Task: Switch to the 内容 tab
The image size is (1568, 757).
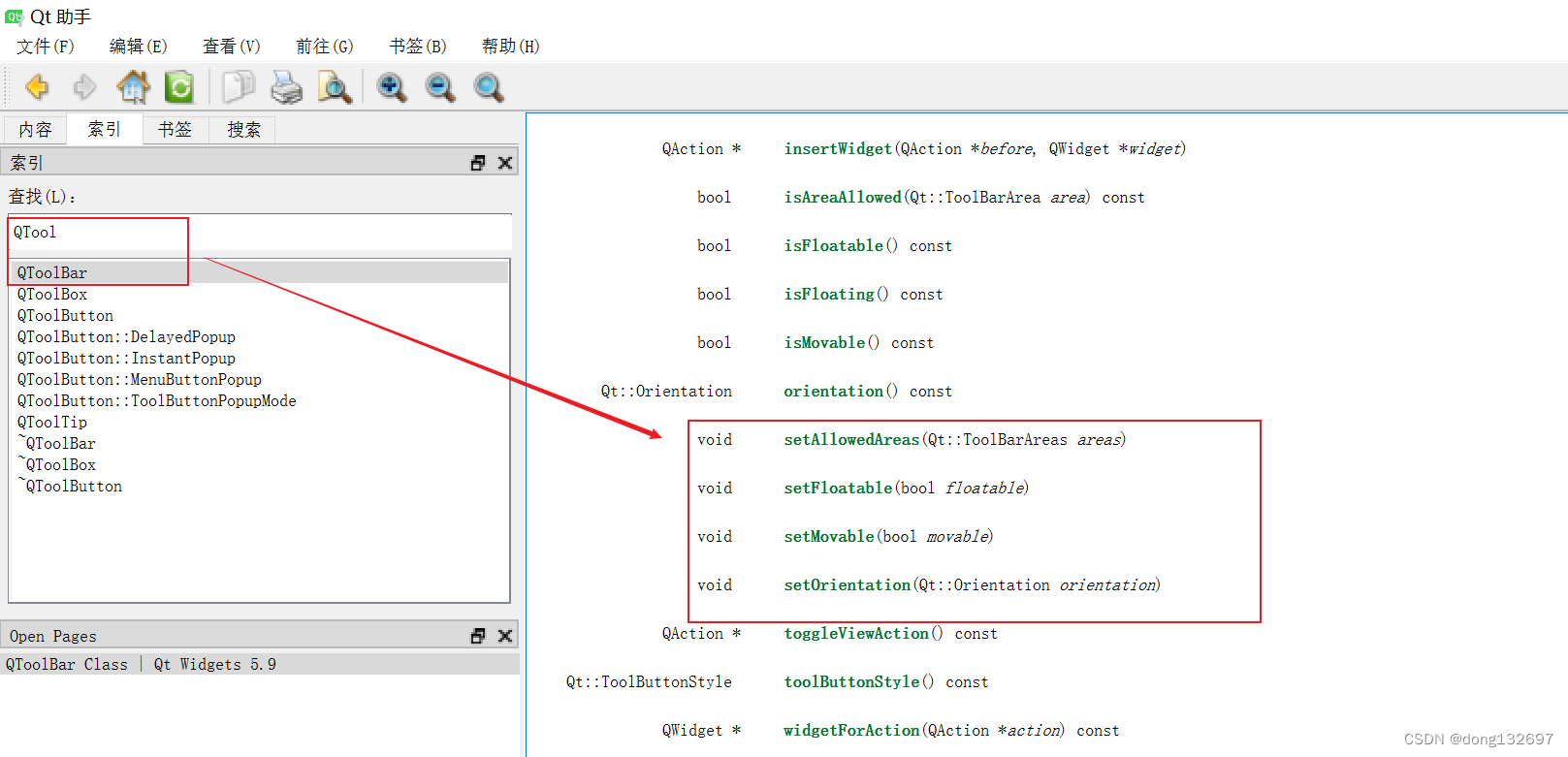Action: click(x=35, y=130)
